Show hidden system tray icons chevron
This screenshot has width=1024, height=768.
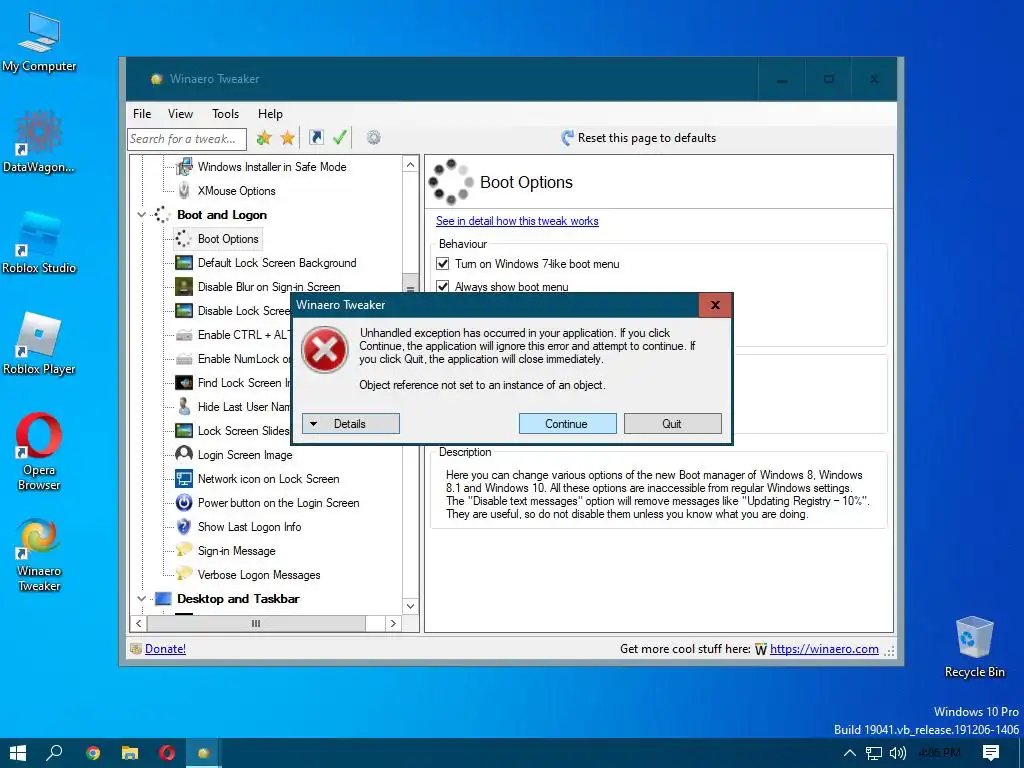[850, 753]
